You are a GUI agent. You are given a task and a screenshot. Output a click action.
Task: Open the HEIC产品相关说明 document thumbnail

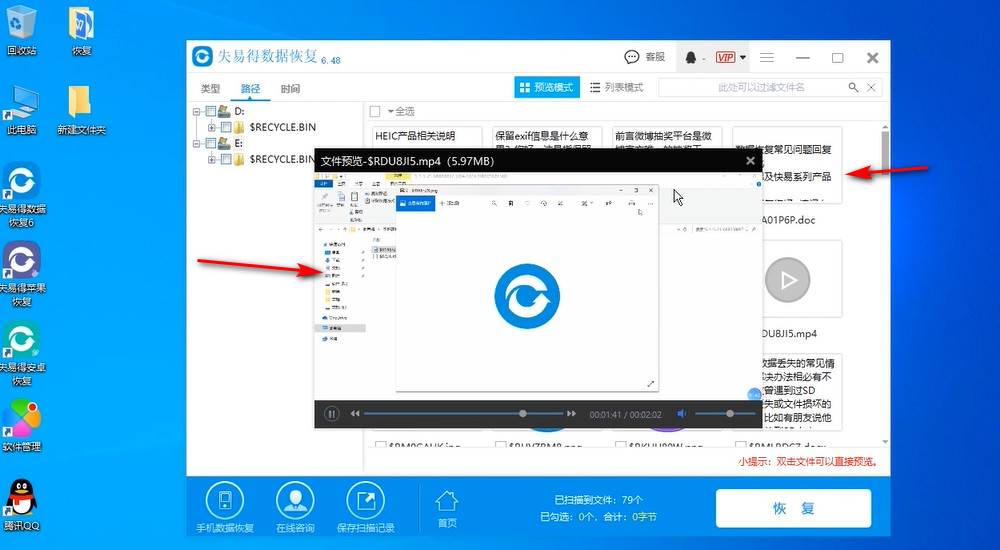point(427,137)
